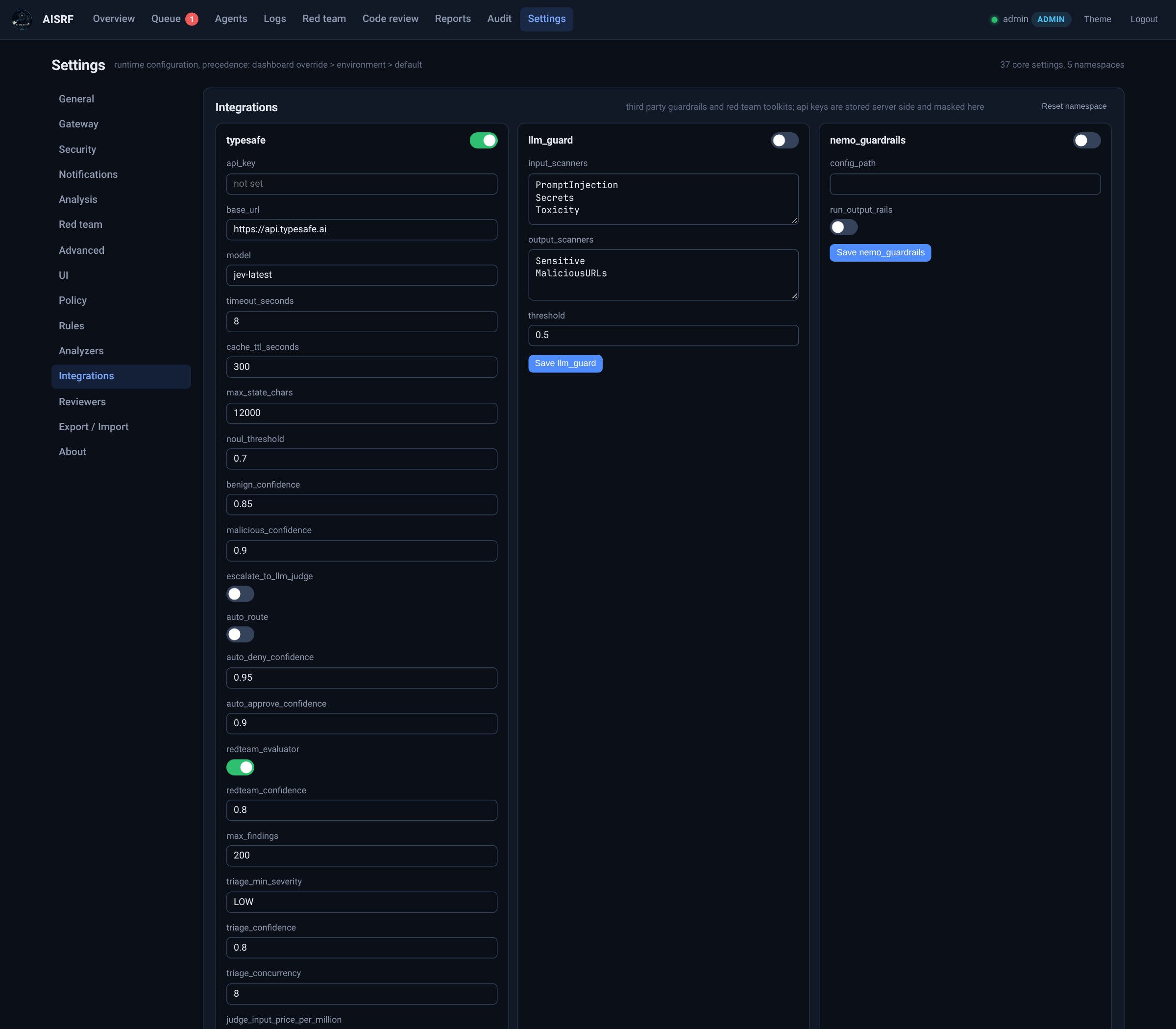Focus the typesafe api_key field
The height and width of the screenshot is (1029, 1176).
pyautogui.click(x=362, y=184)
